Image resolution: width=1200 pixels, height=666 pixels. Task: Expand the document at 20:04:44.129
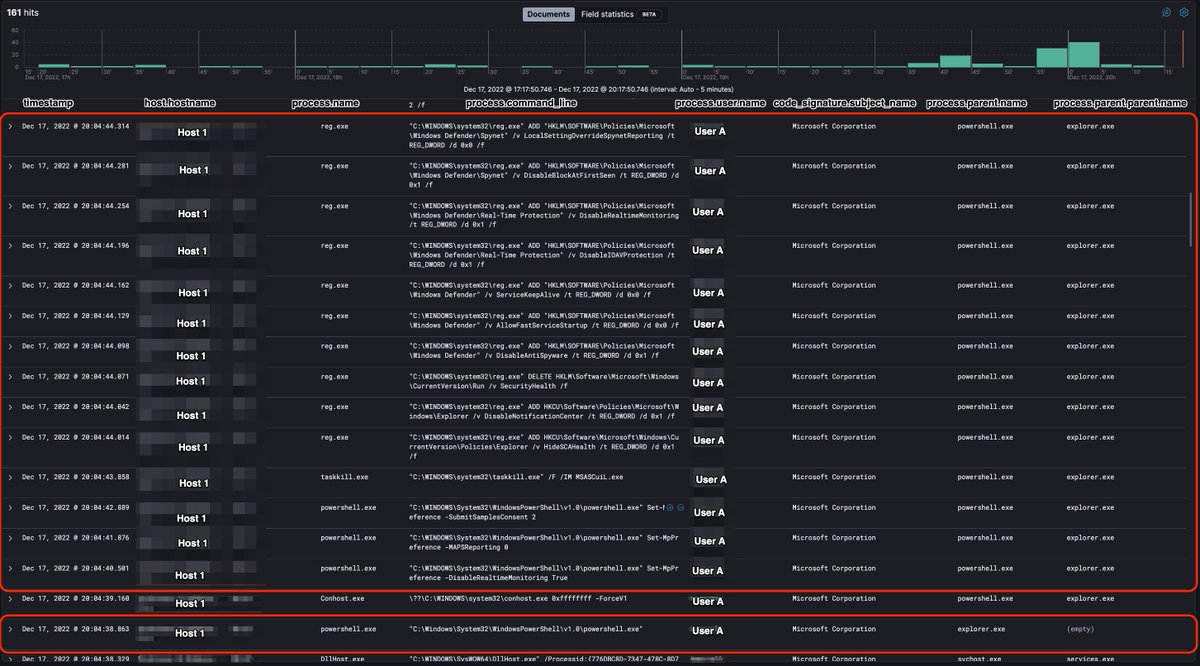pyautogui.click(x=10, y=316)
